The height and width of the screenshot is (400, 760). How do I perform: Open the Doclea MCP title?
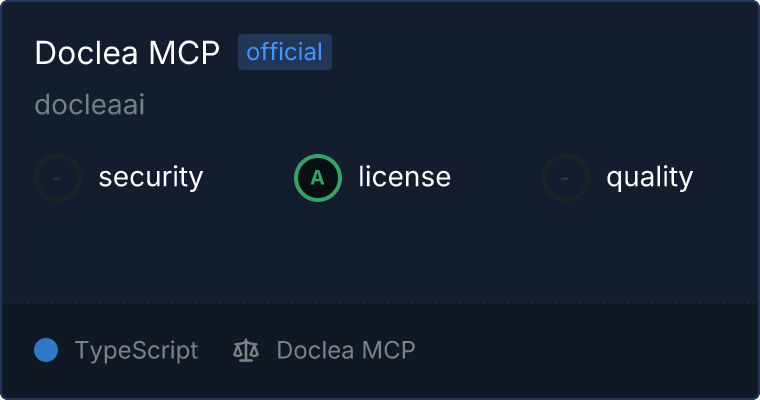click(x=127, y=52)
